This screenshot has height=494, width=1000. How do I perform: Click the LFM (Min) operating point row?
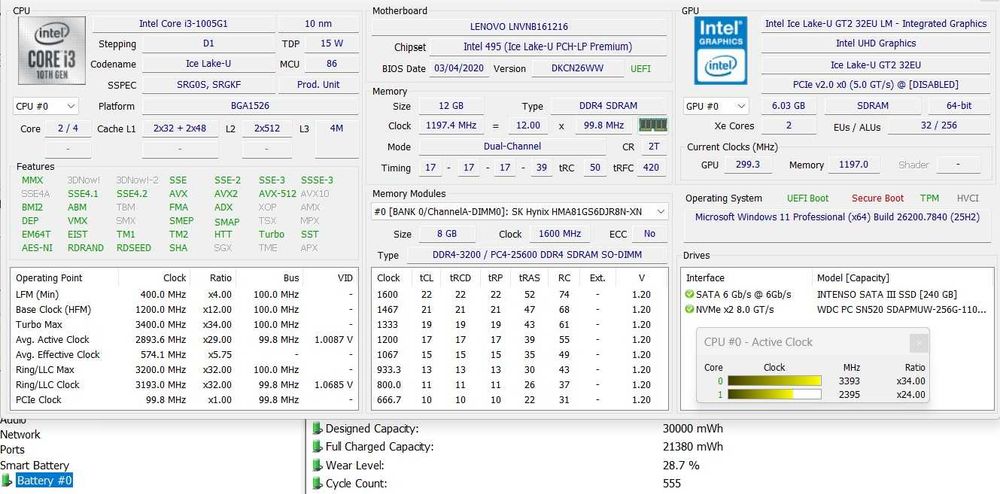(x=184, y=294)
